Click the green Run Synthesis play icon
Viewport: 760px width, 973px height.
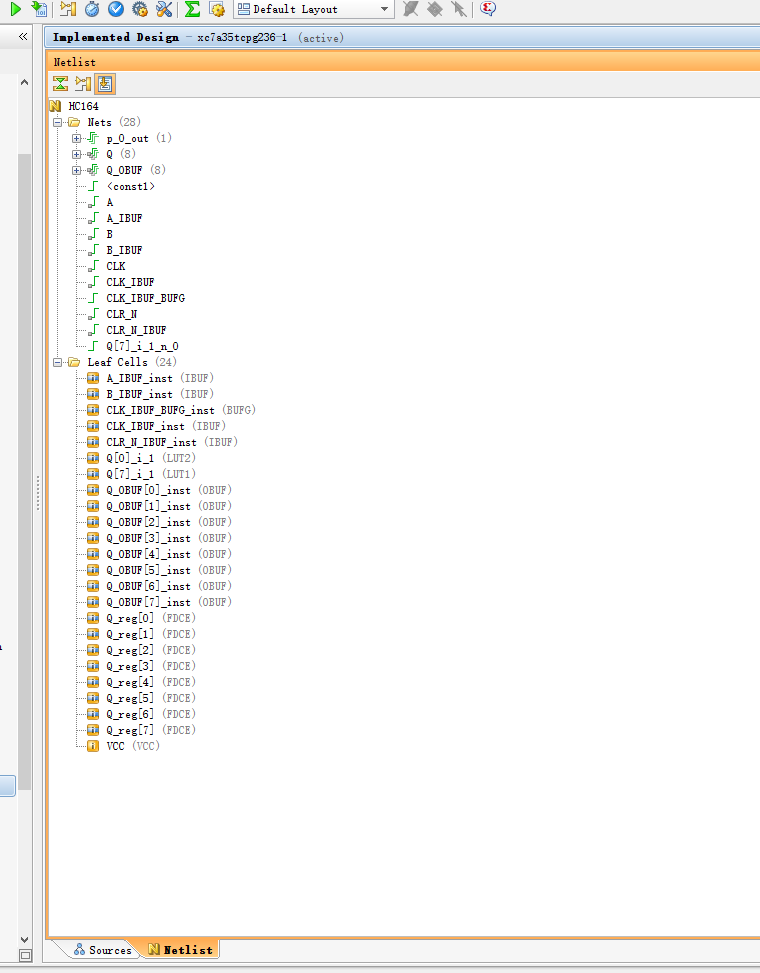click(x=16, y=9)
